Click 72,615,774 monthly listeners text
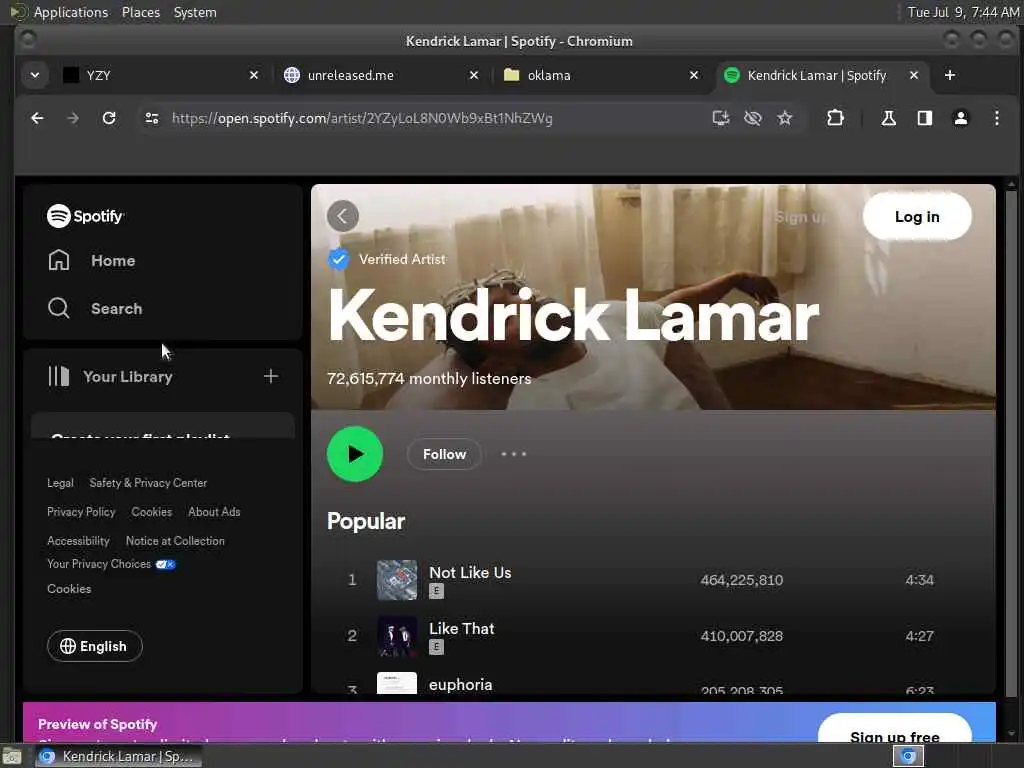 coord(429,379)
